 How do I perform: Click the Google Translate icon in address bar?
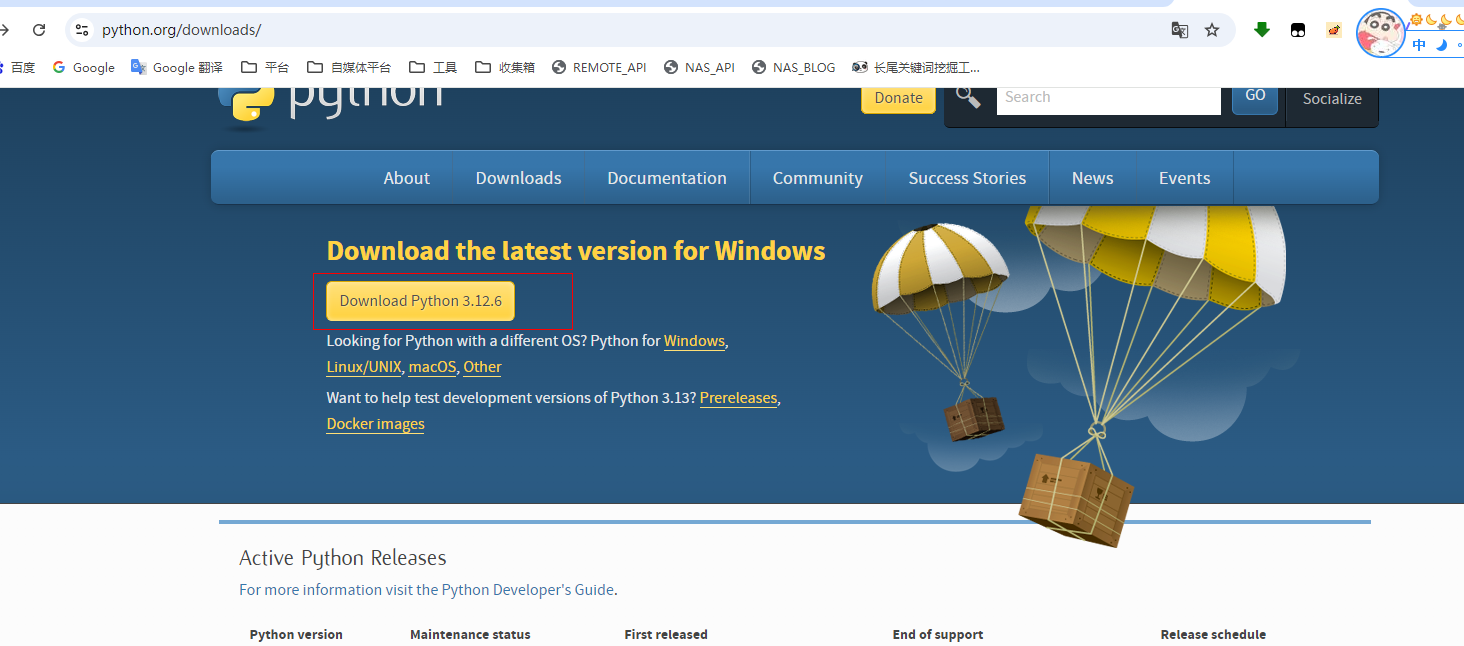(1180, 30)
